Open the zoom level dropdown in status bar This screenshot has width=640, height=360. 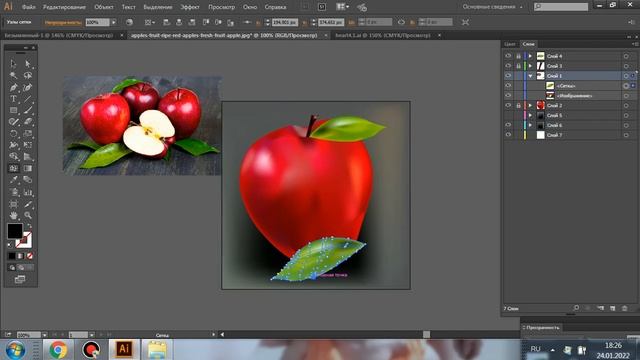(44, 335)
